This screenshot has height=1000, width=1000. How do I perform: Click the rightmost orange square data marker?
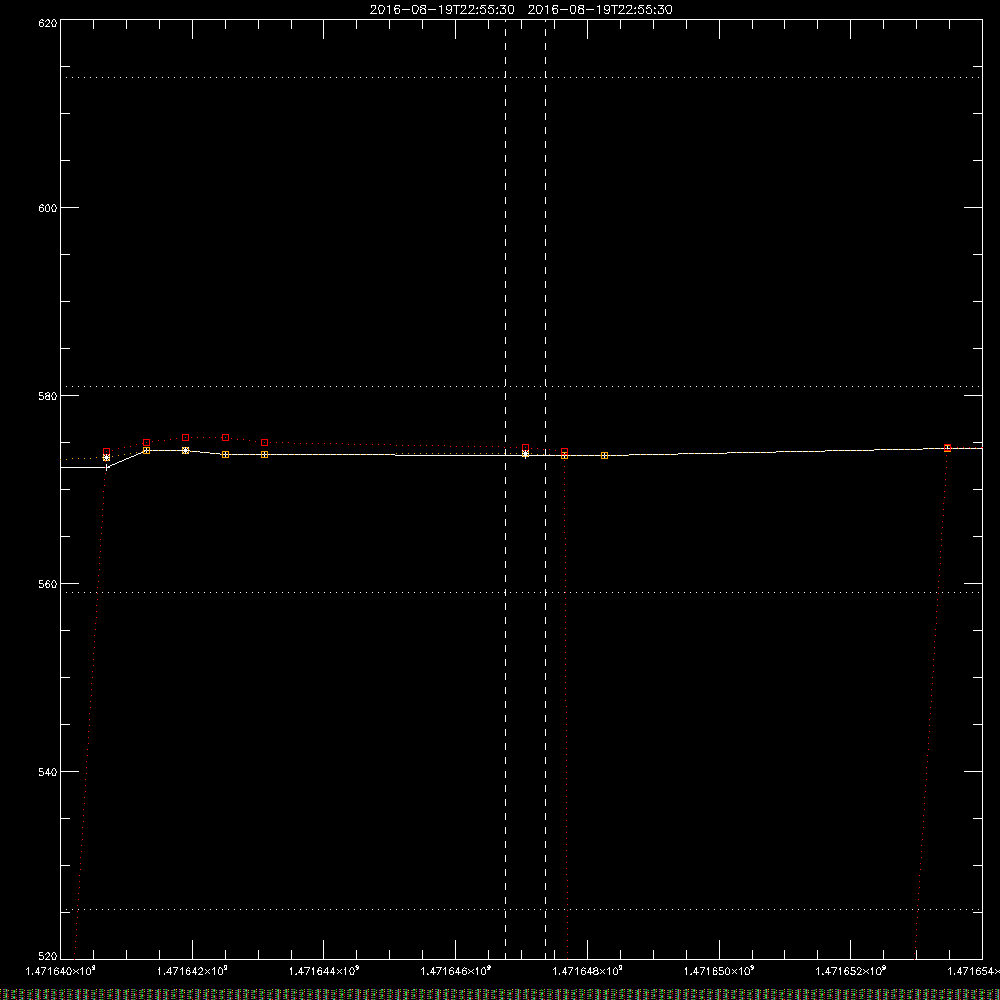coord(605,455)
